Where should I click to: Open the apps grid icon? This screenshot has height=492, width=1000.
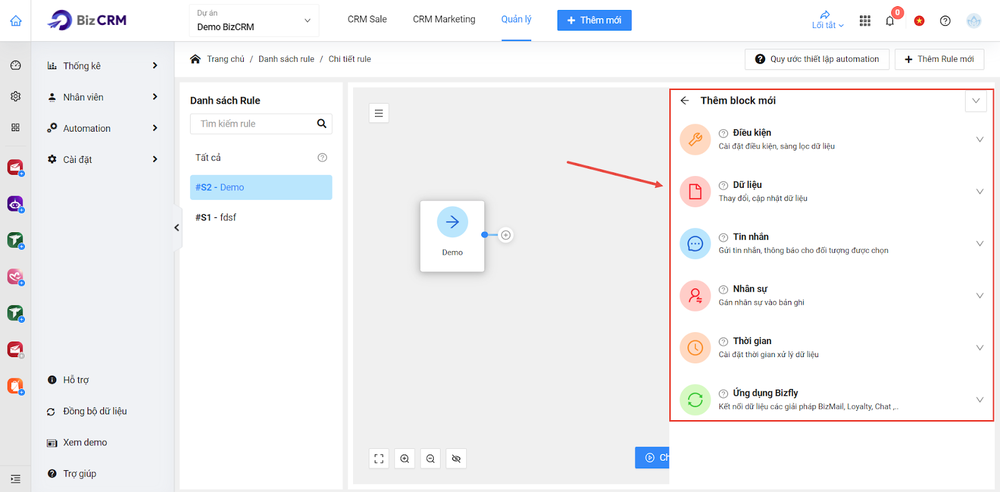(865, 21)
